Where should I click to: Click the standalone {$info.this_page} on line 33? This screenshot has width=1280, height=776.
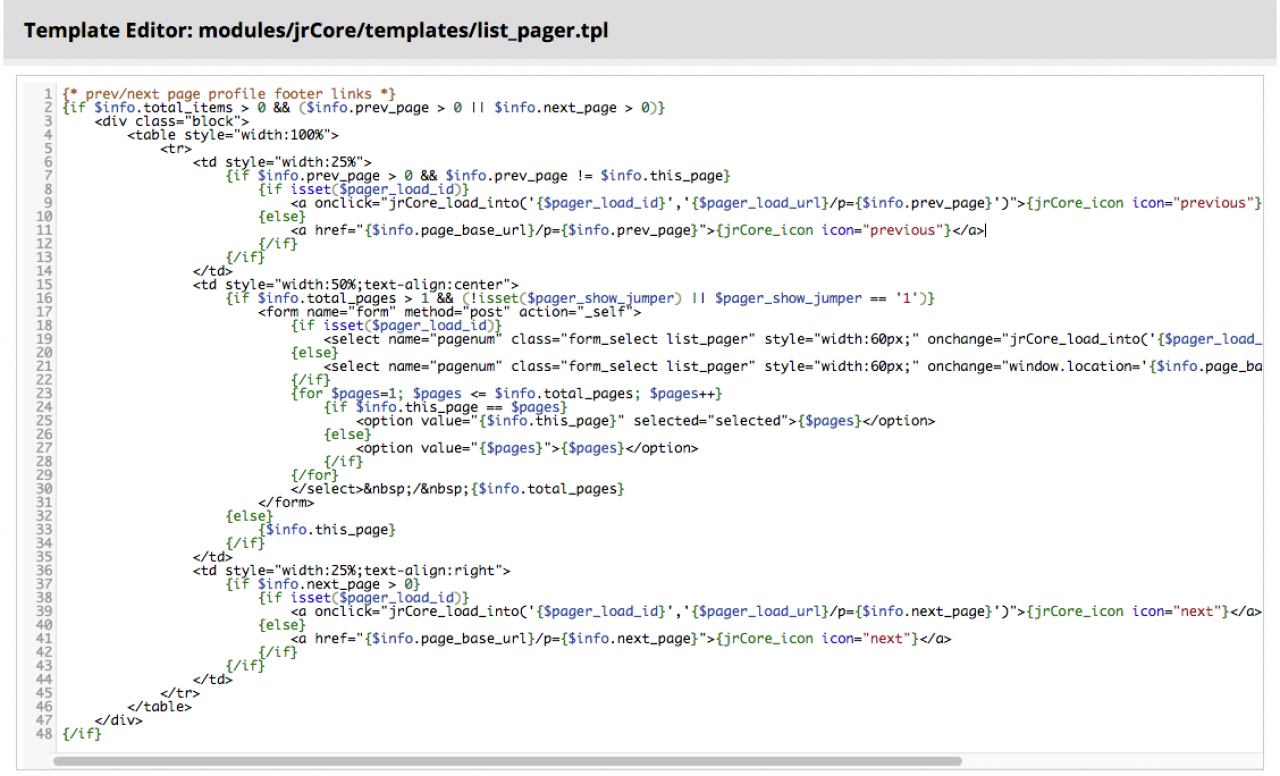point(328,529)
